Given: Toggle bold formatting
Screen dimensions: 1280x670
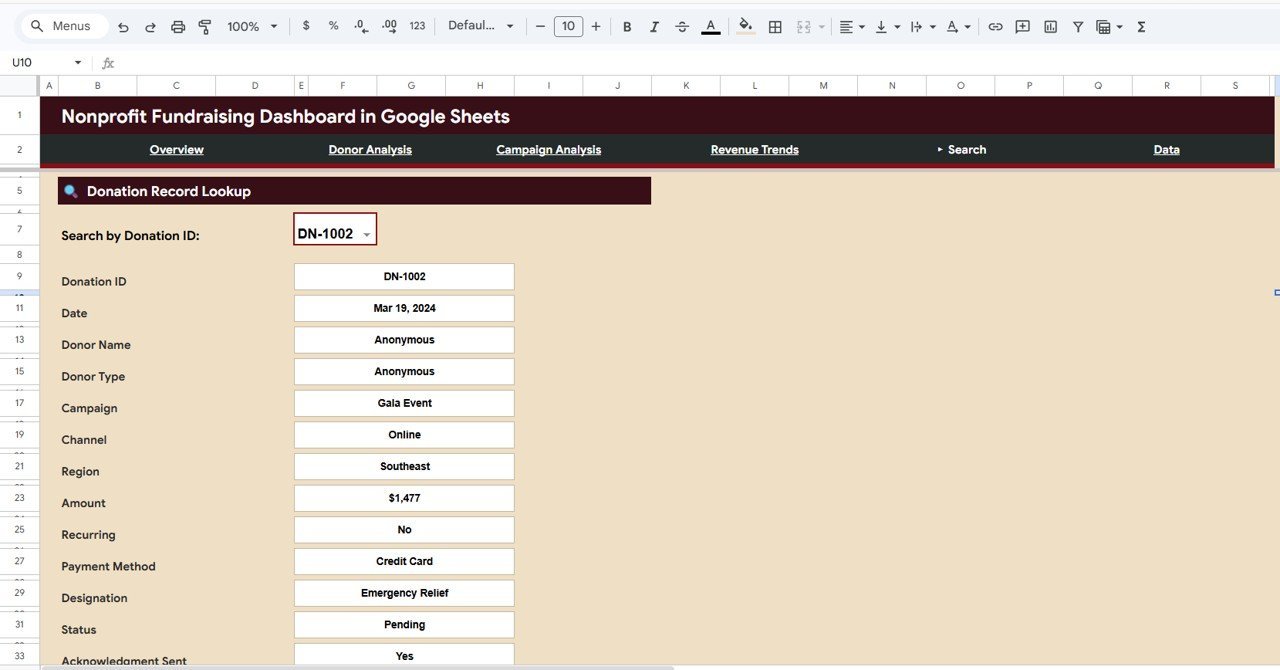Looking at the screenshot, I should (x=627, y=26).
